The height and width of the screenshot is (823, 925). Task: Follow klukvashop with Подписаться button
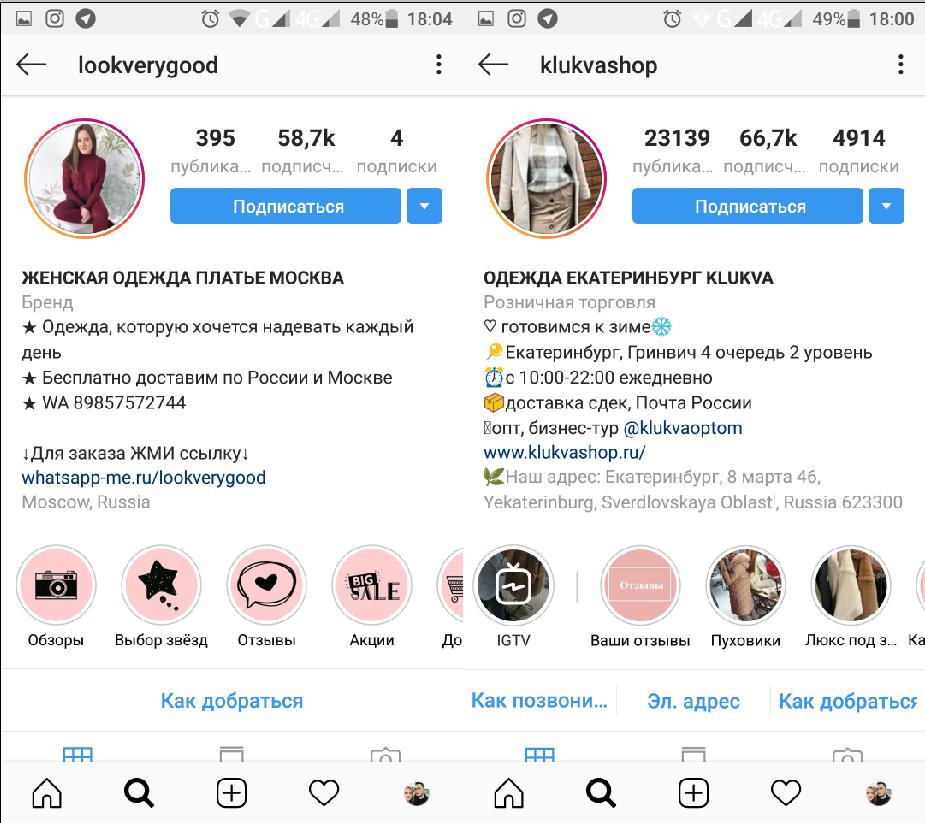(747, 206)
